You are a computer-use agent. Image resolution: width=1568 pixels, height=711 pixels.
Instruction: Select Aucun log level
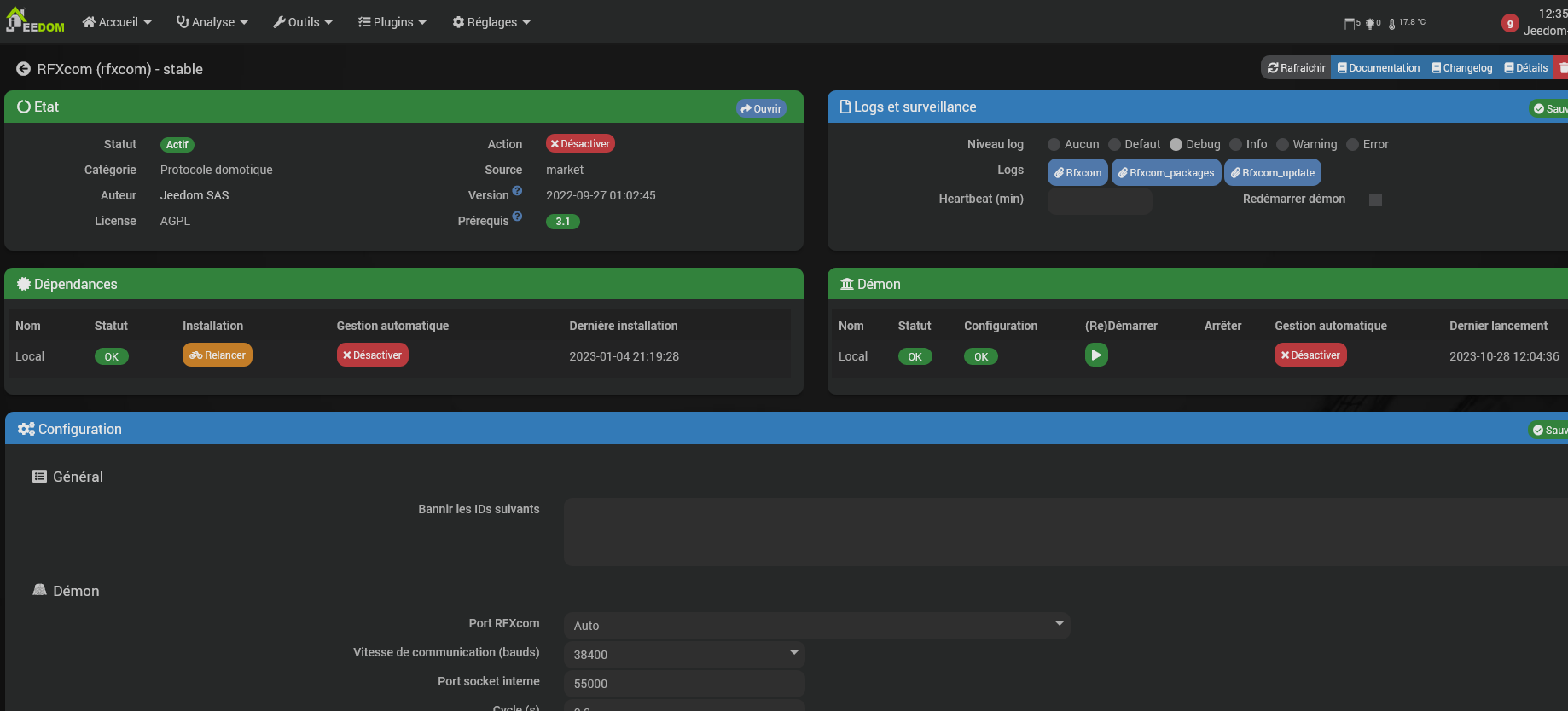click(1054, 145)
